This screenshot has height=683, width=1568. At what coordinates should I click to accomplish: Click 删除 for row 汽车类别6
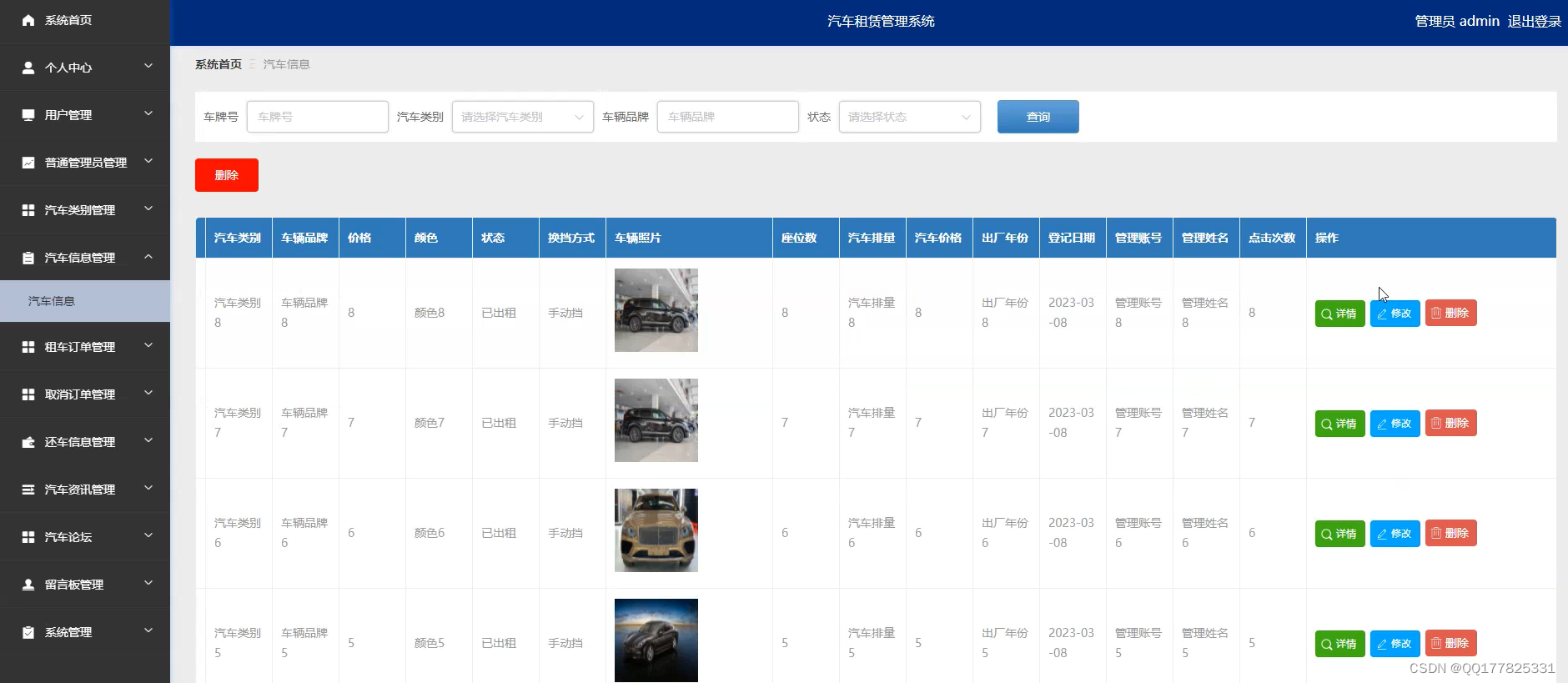[1451, 533]
